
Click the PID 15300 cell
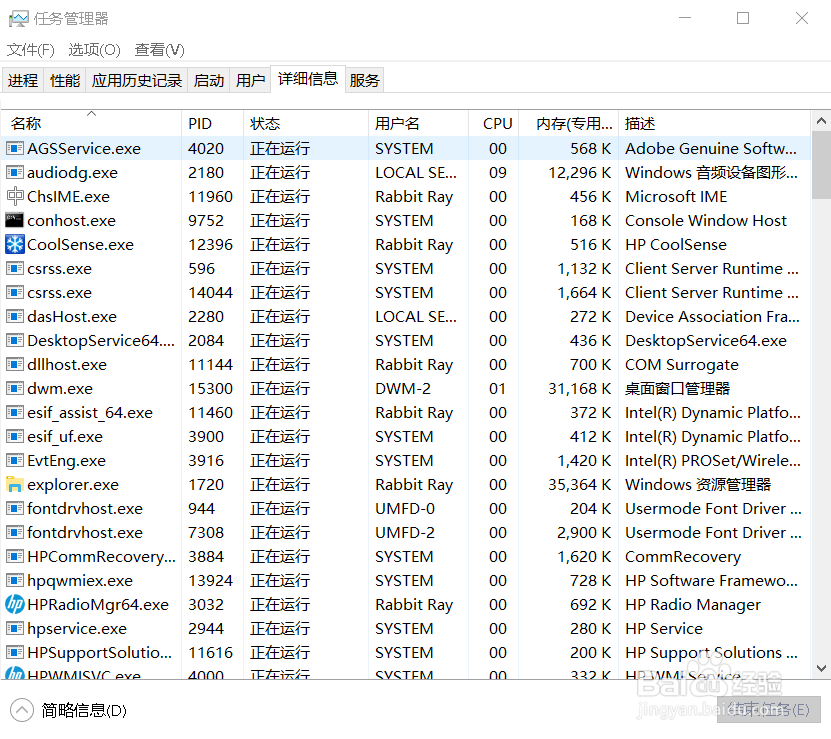pyautogui.click(x=210, y=389)
